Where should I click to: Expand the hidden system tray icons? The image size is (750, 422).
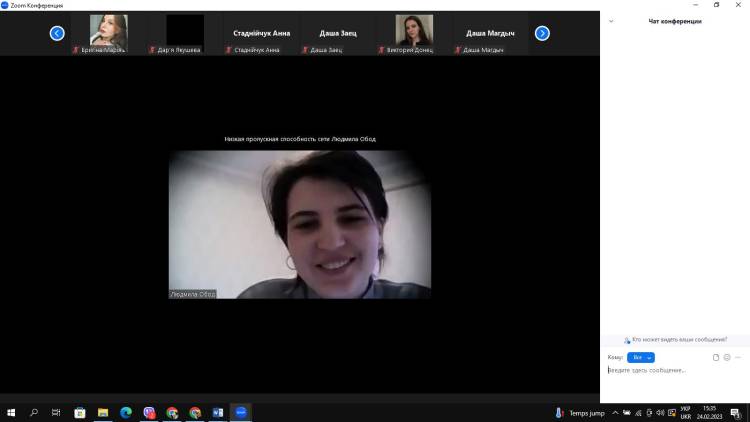pos(614,412)
